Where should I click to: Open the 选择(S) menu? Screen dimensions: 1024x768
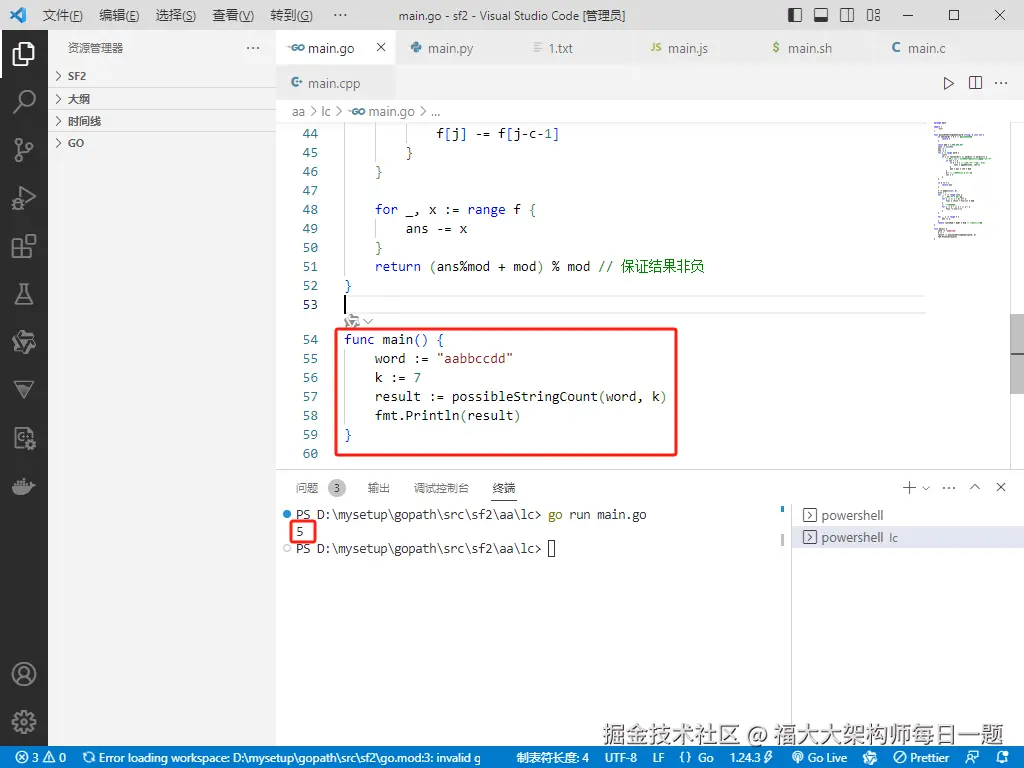click(176, 15)
